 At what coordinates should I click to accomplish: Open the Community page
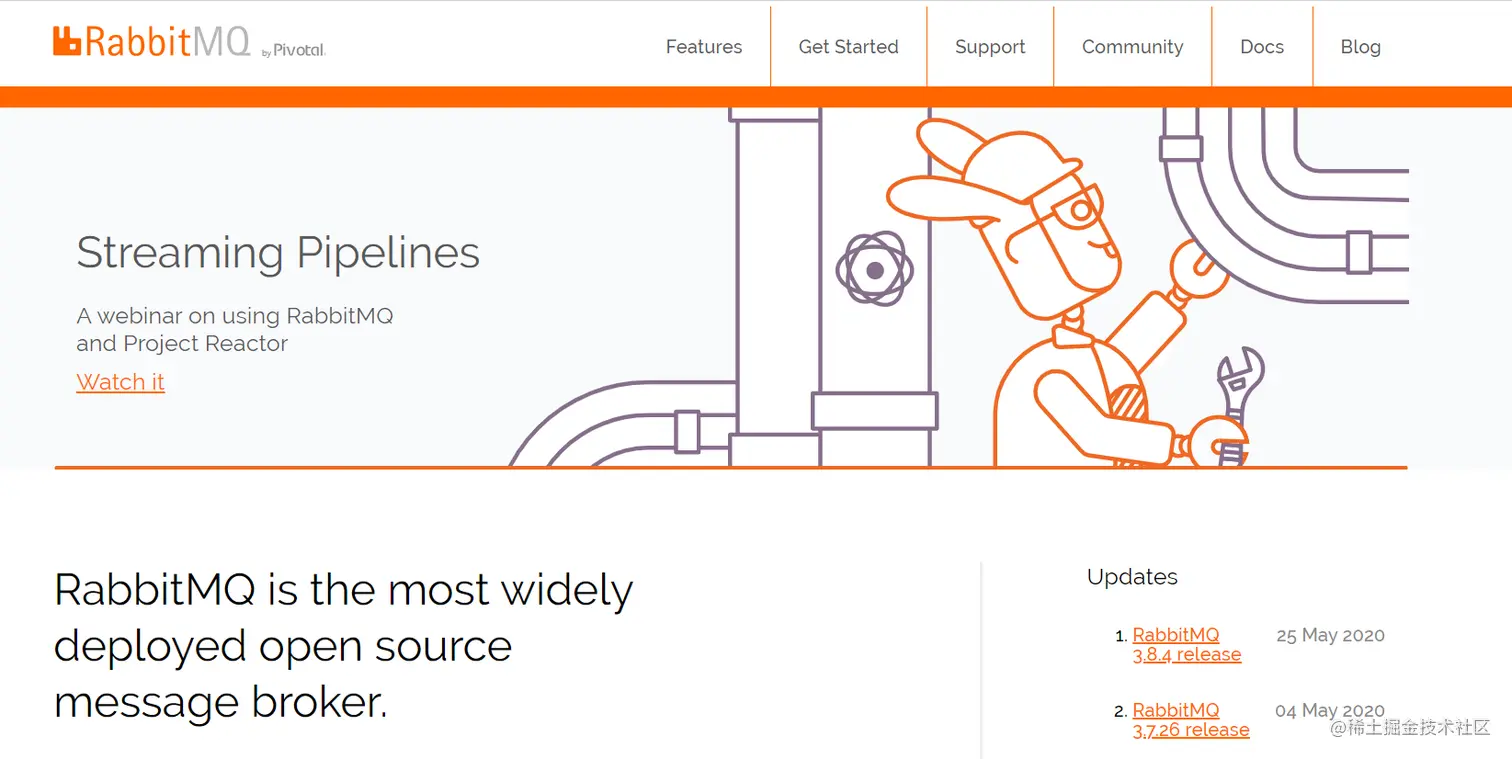(1132, 47)
